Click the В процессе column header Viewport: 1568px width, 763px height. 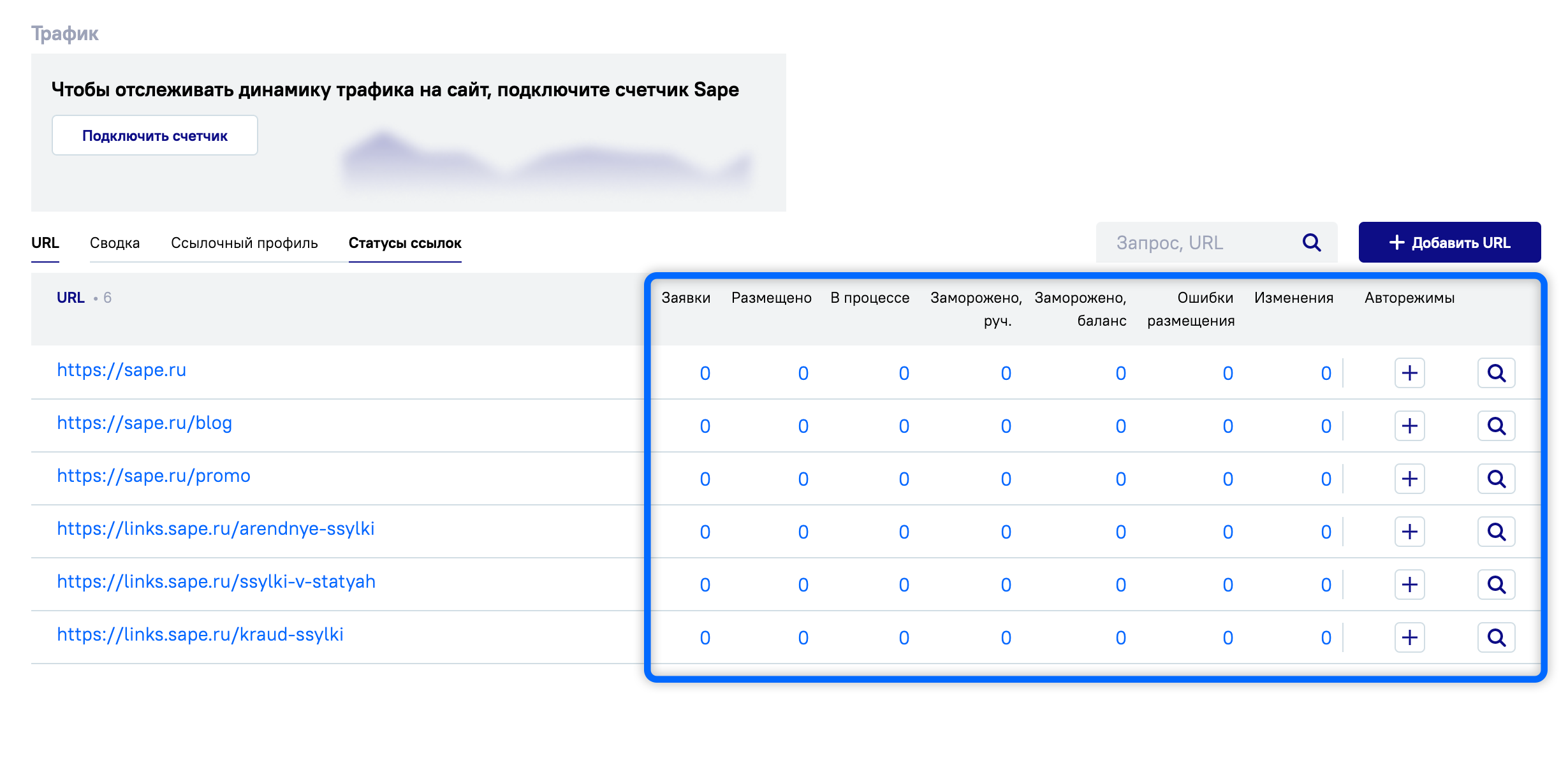[x=870, y=298]
